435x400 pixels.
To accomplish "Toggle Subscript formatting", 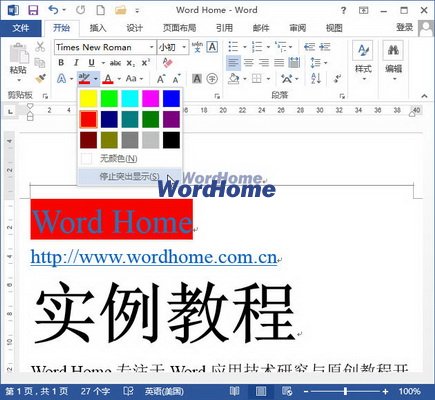I will (x=131, y=63).
